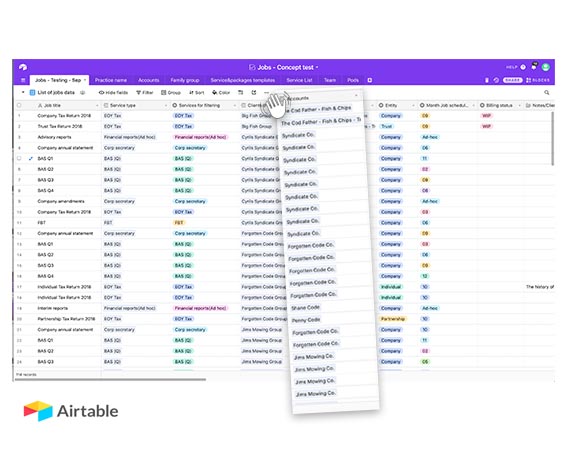The width and height of the screenshot is (567, 455).
Task: Click the SHARE button
Action: 512,80
